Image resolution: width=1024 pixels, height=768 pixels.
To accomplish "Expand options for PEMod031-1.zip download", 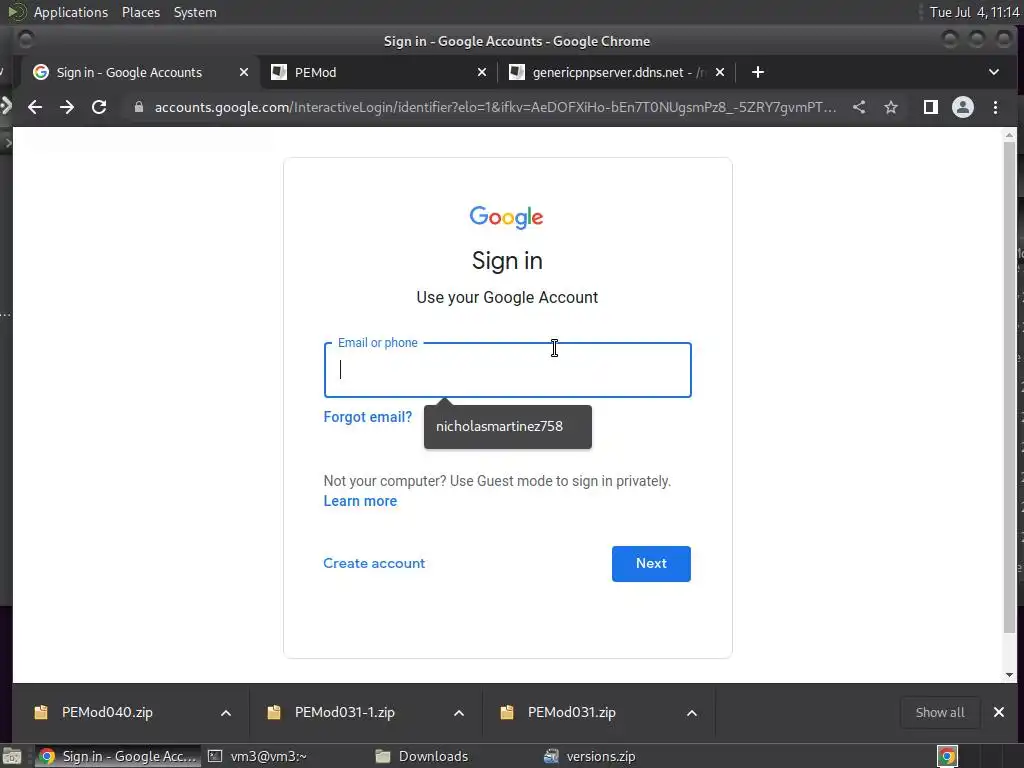I will pos(459,713).
